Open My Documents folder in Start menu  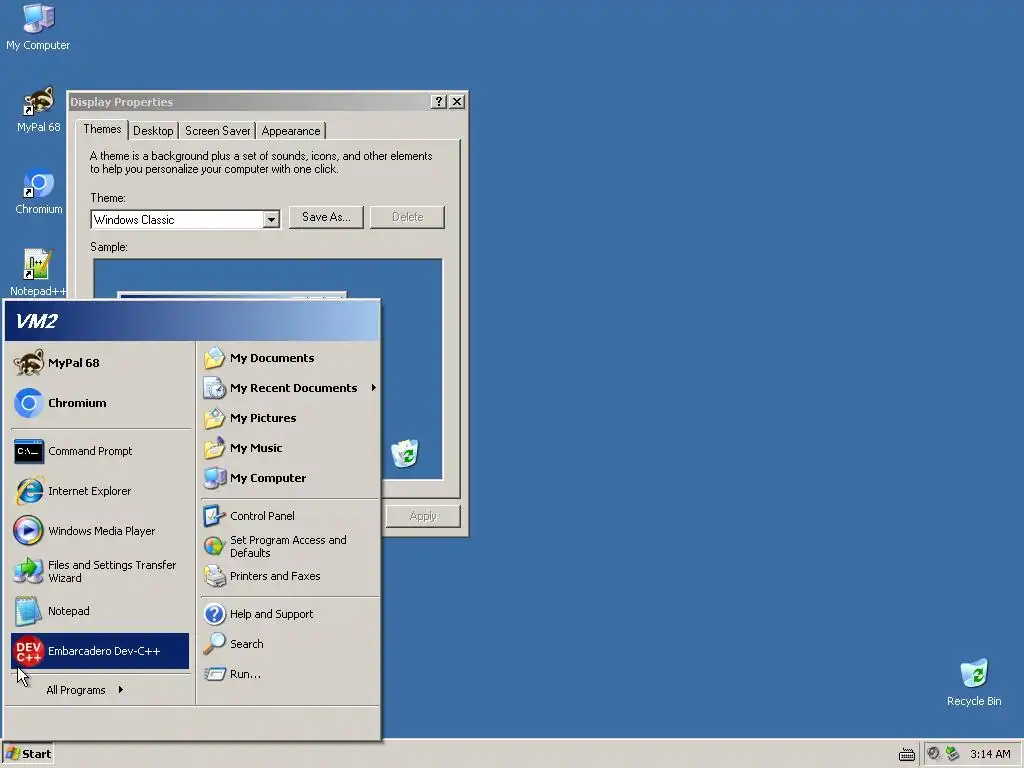290,358
